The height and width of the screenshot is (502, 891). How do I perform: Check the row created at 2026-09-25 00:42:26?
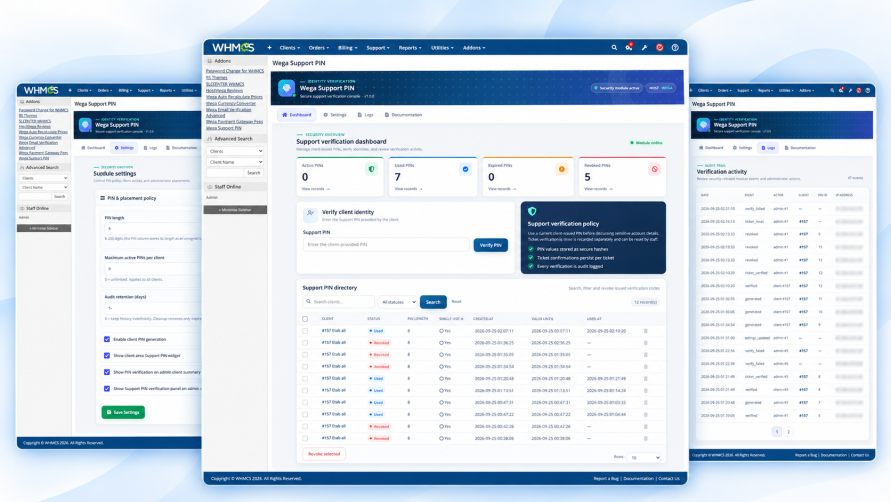(x=305, y=426)
